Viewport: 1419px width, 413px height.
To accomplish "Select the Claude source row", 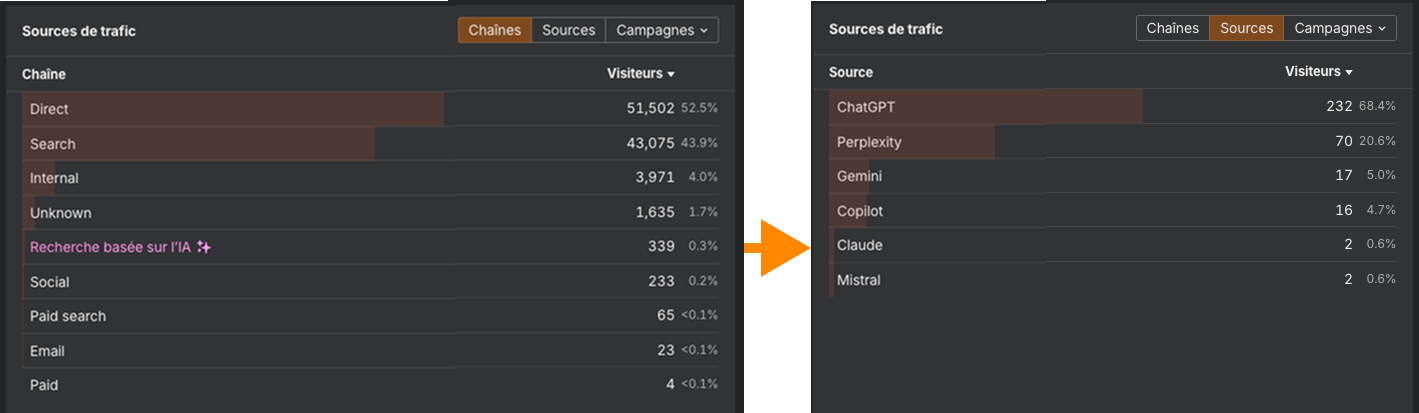I will tap(1113, 245).
